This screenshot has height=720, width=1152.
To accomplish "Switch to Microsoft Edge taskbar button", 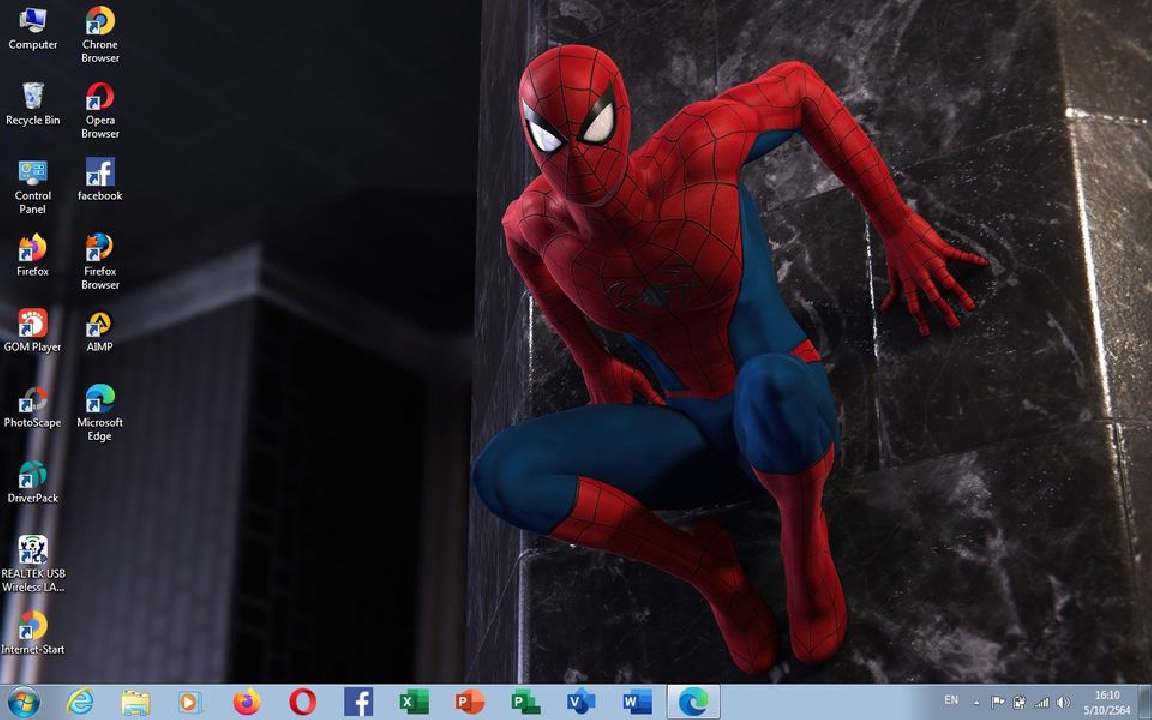I will 693,702.
